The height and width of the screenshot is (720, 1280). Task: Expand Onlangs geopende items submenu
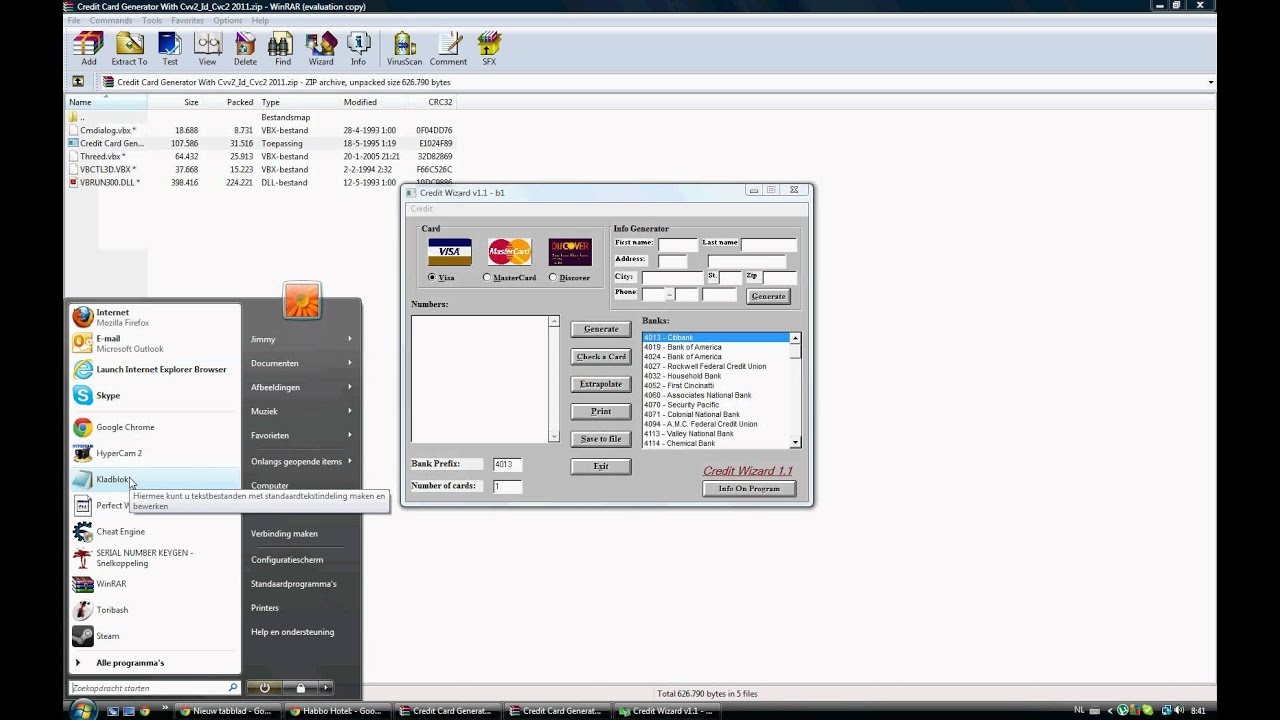(x=301, y=461)
